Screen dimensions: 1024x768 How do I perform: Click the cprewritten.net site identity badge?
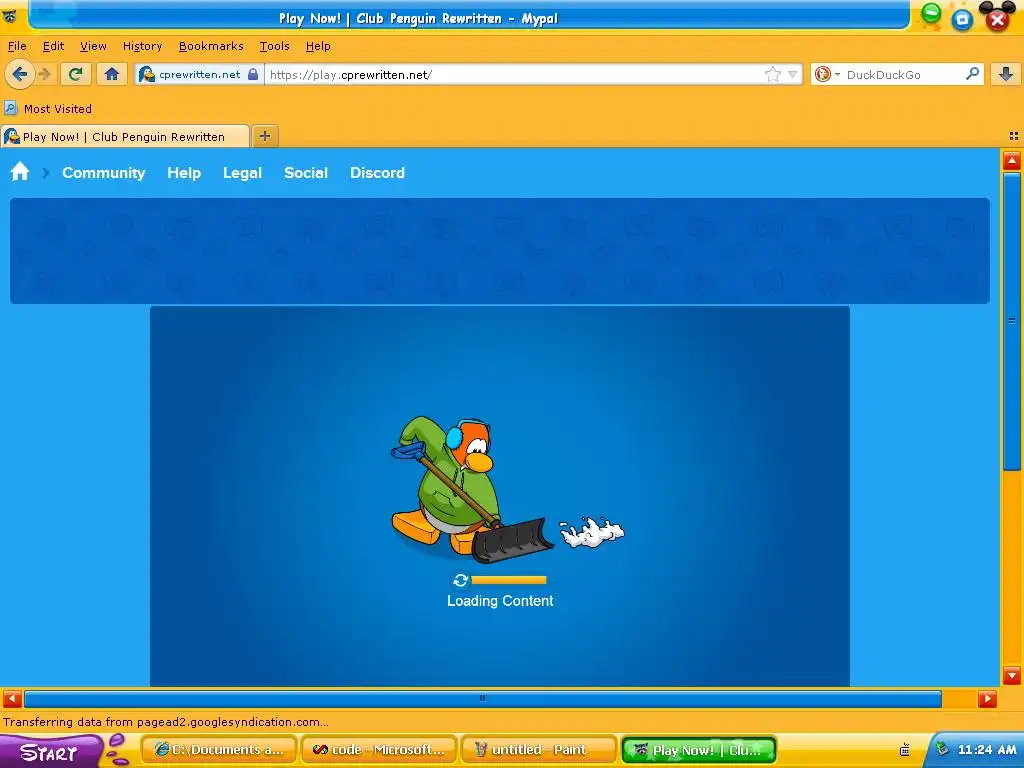[200, 74]
